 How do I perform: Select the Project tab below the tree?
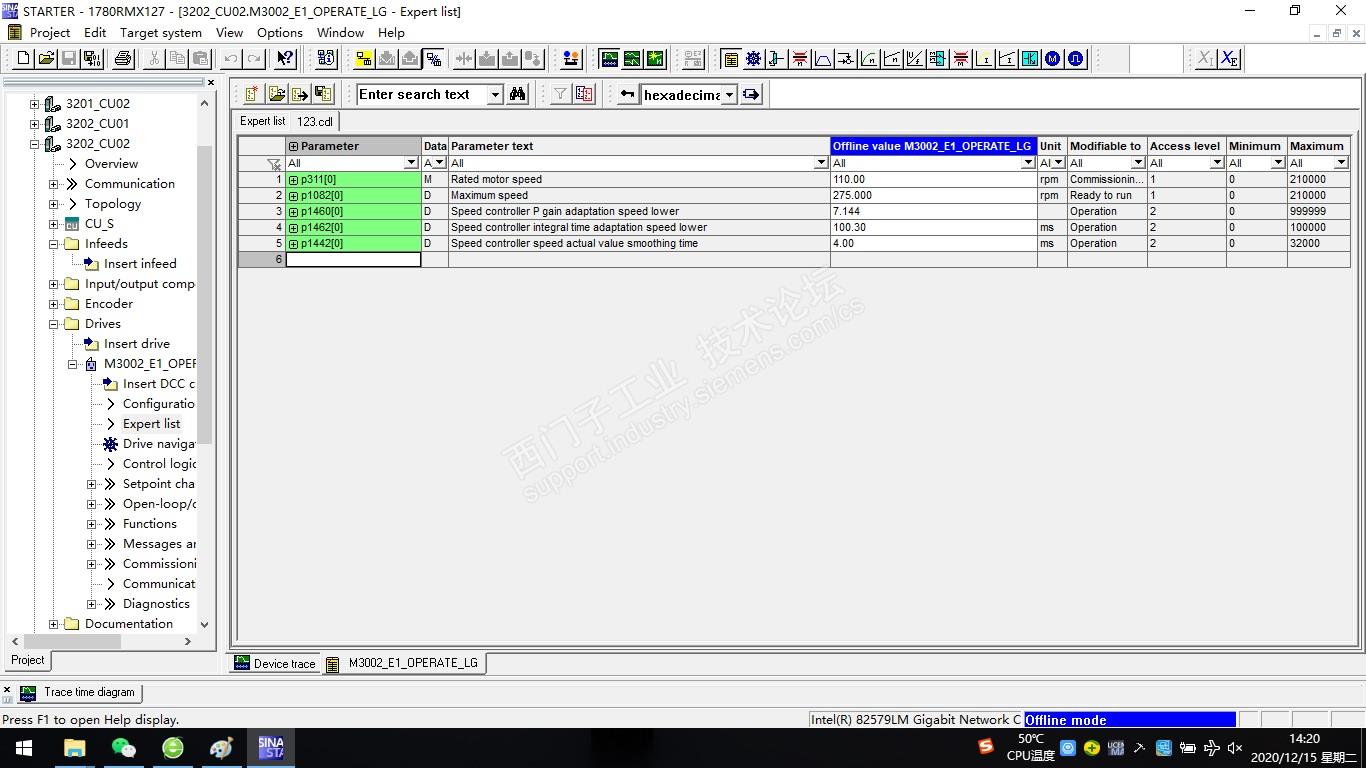click(x=28, y=660)
